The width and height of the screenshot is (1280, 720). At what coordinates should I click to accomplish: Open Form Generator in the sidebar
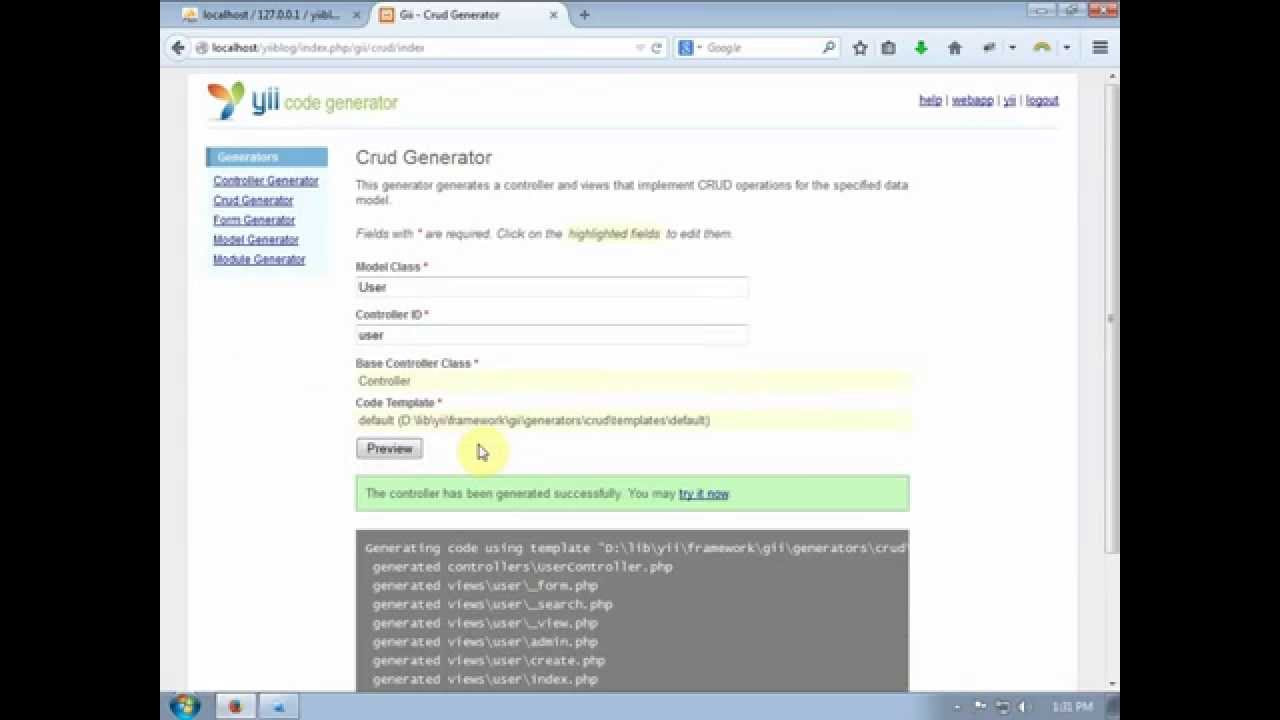254,220
